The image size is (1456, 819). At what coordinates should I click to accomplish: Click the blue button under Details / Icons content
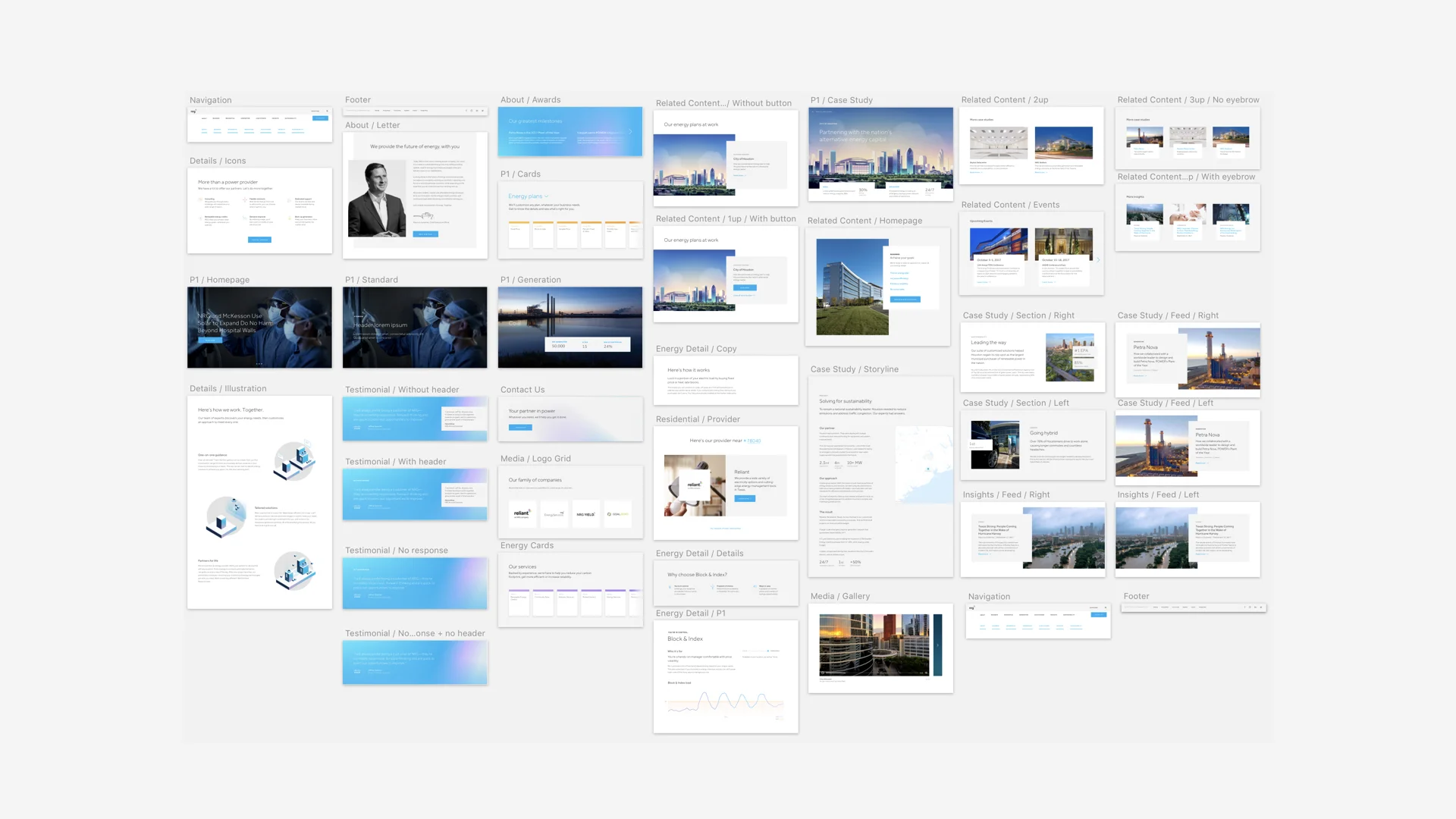coord(259,240)
